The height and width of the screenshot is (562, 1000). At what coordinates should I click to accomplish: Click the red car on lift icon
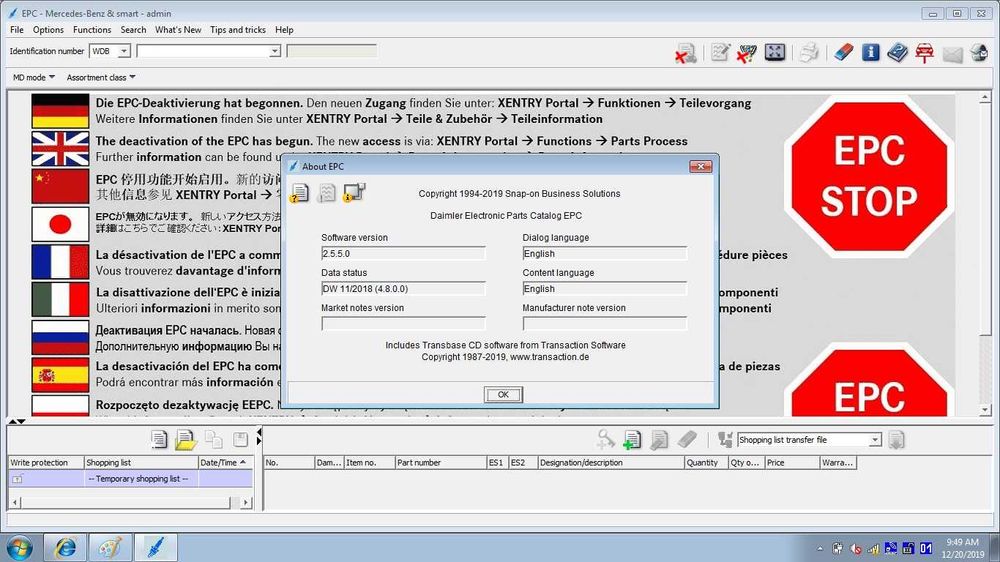click(924, 53)
